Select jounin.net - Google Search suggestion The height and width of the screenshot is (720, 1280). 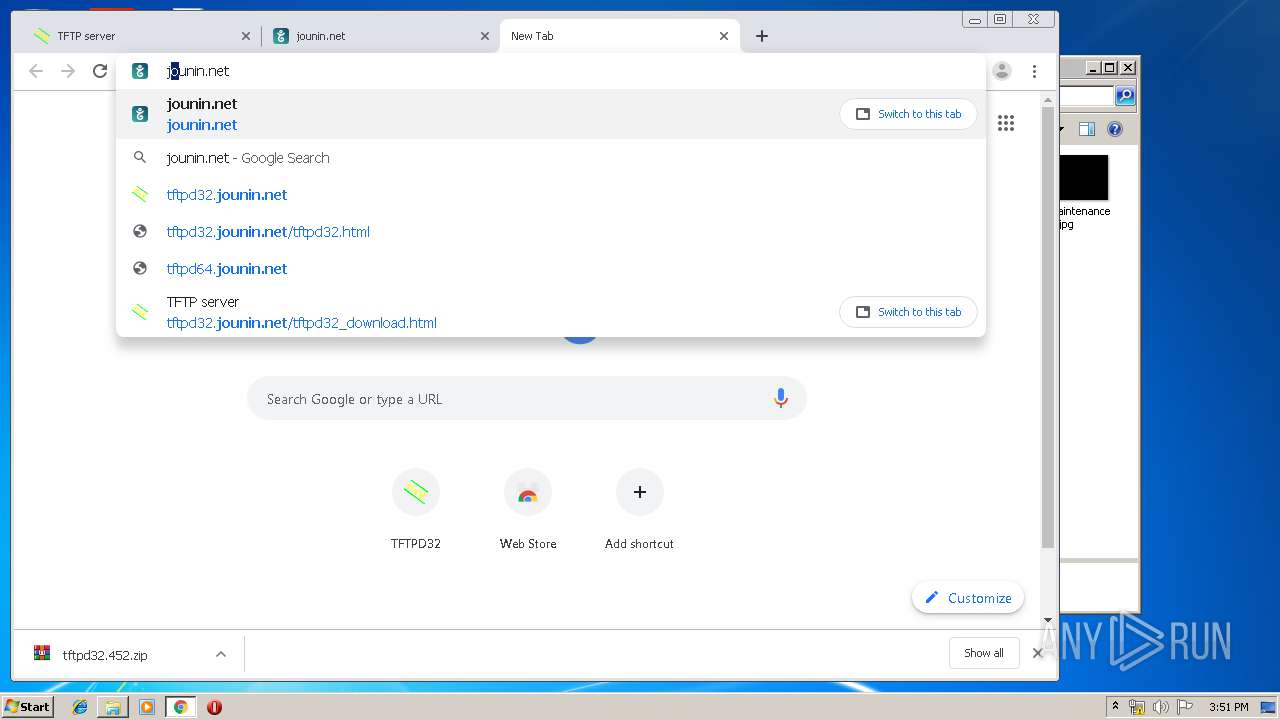pos(550,158)
